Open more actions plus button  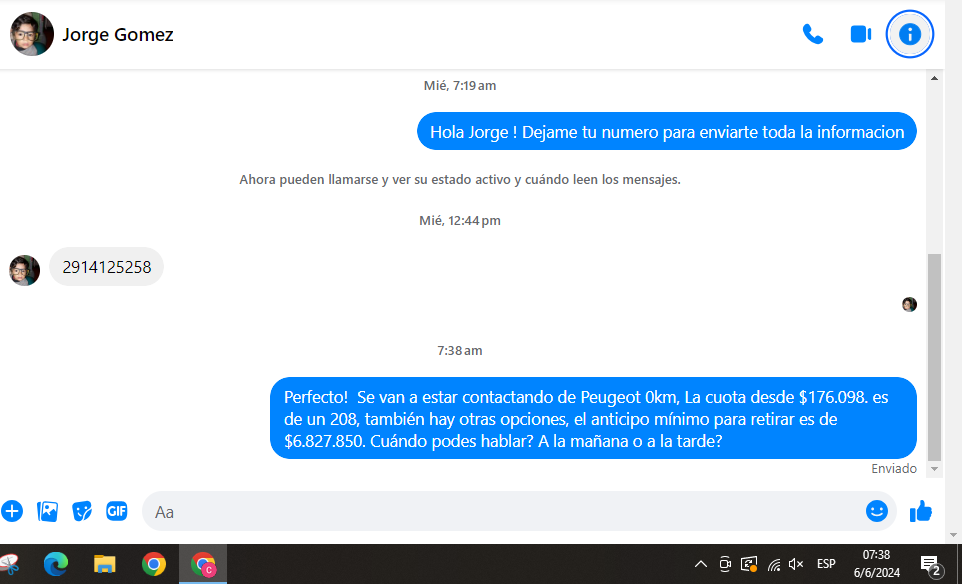[x=12, y=511]
